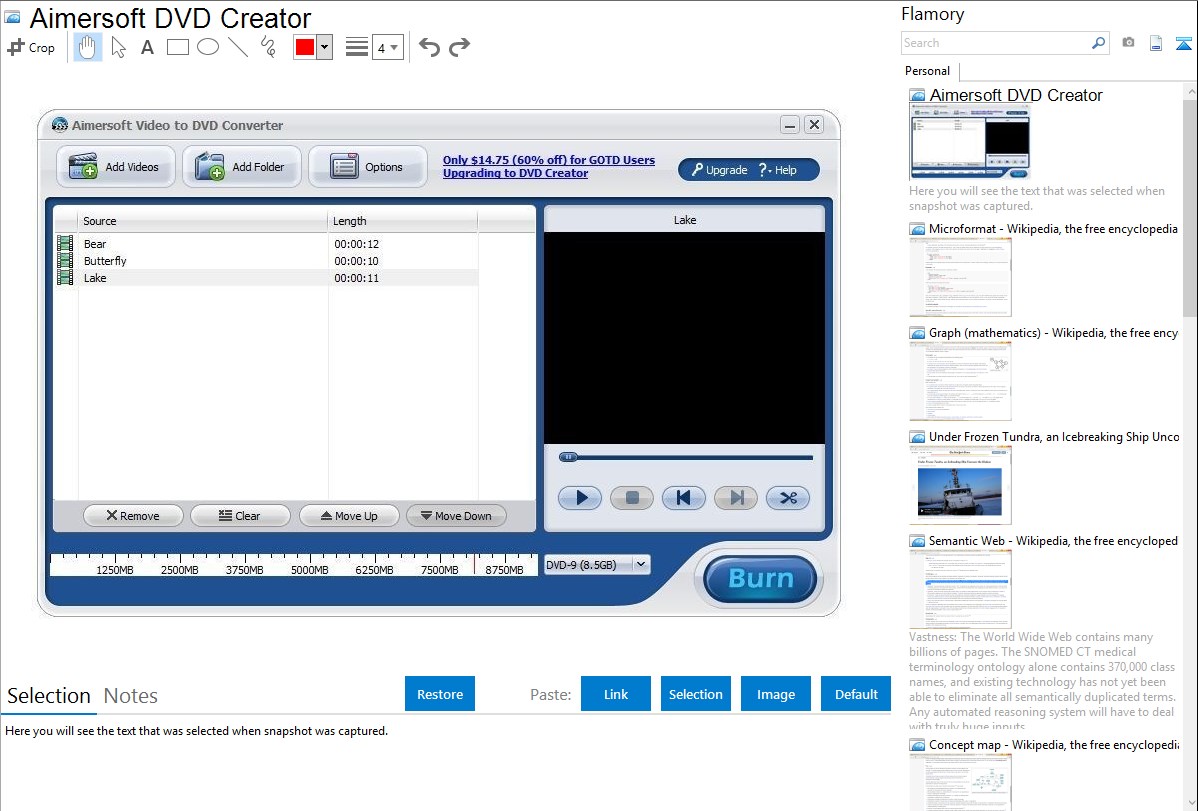Paste as Image
The height and width of the screenshot is (811, 1198).
click(x=776, y=694)
